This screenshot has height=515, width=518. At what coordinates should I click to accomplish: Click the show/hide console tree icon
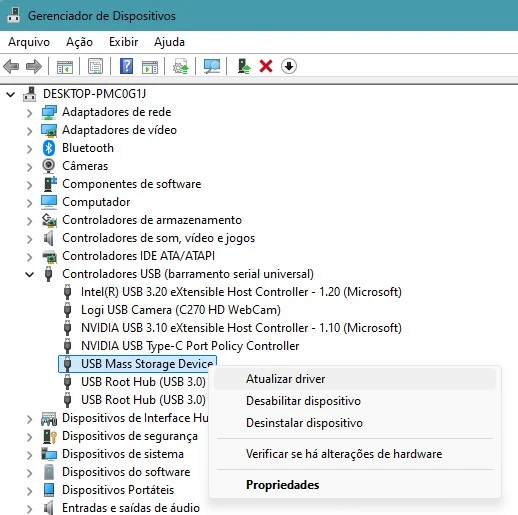(65, 66)
